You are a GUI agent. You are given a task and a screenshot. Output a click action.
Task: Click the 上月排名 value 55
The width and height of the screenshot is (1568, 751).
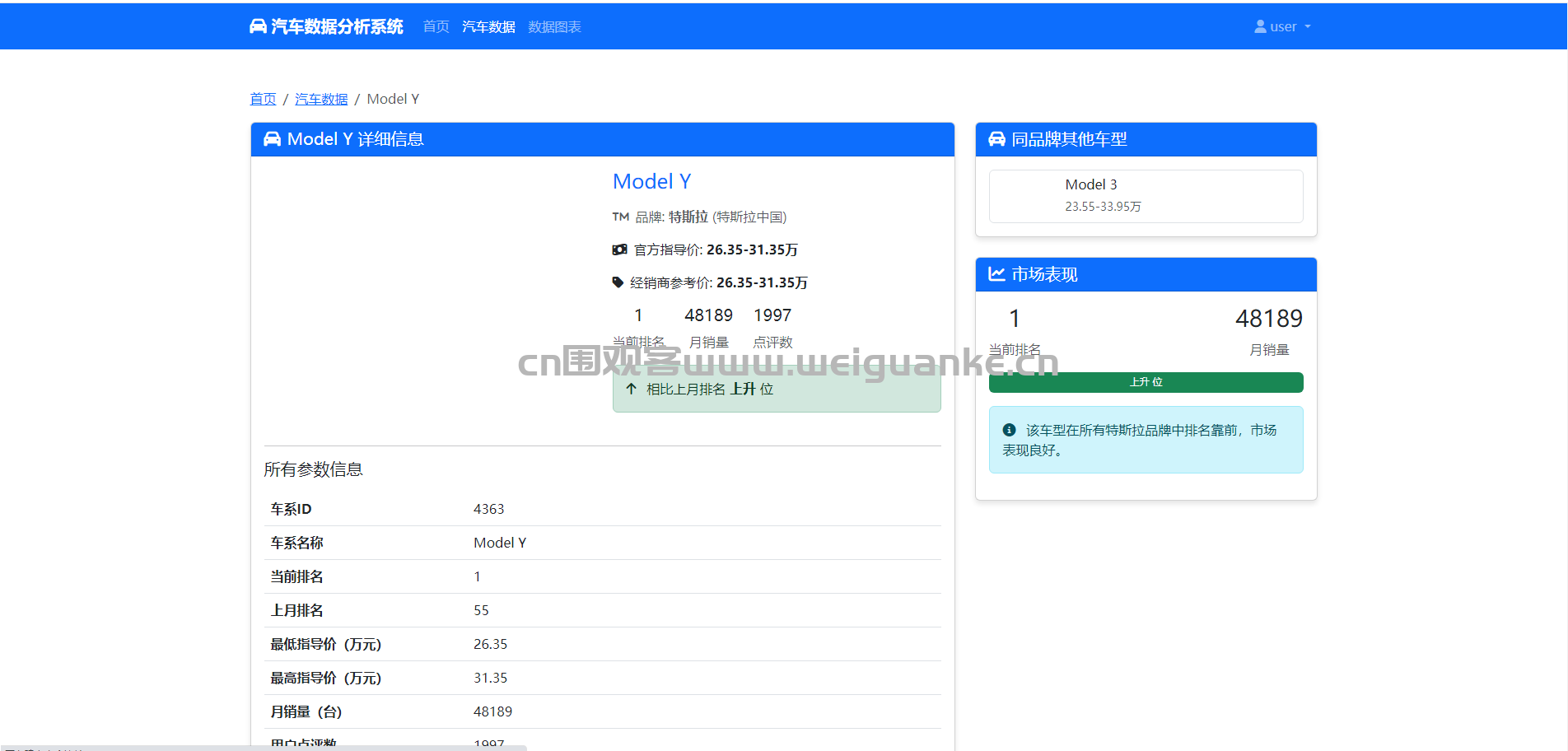click(481, 610)
